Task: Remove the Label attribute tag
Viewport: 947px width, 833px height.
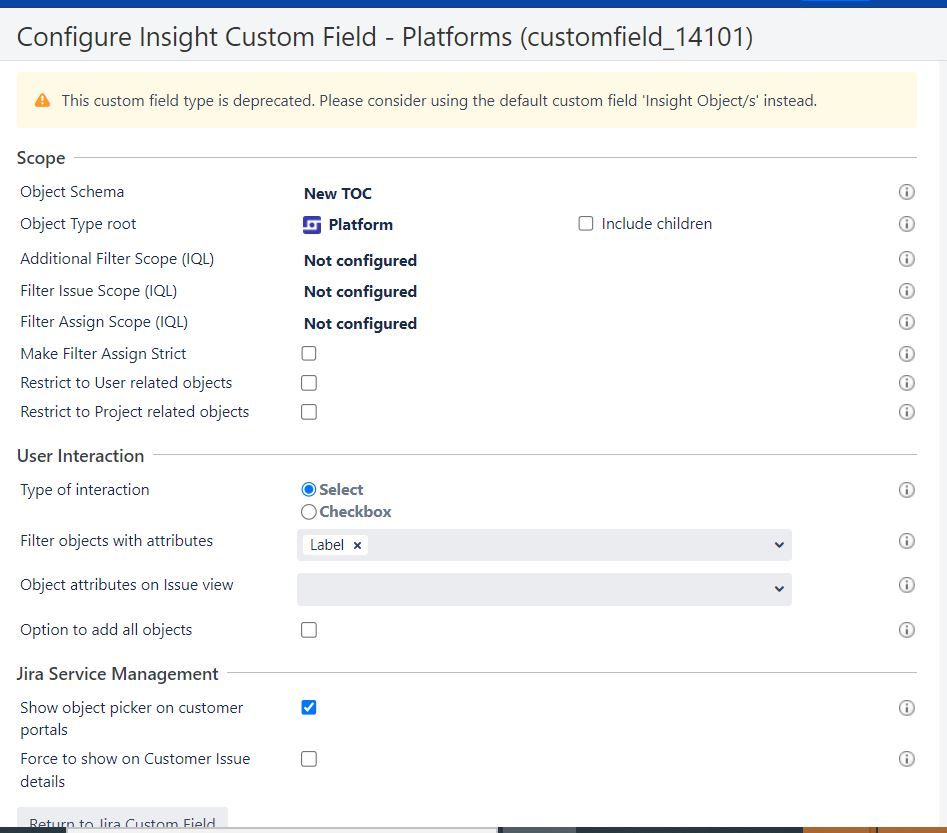Action: click(358, 545)
